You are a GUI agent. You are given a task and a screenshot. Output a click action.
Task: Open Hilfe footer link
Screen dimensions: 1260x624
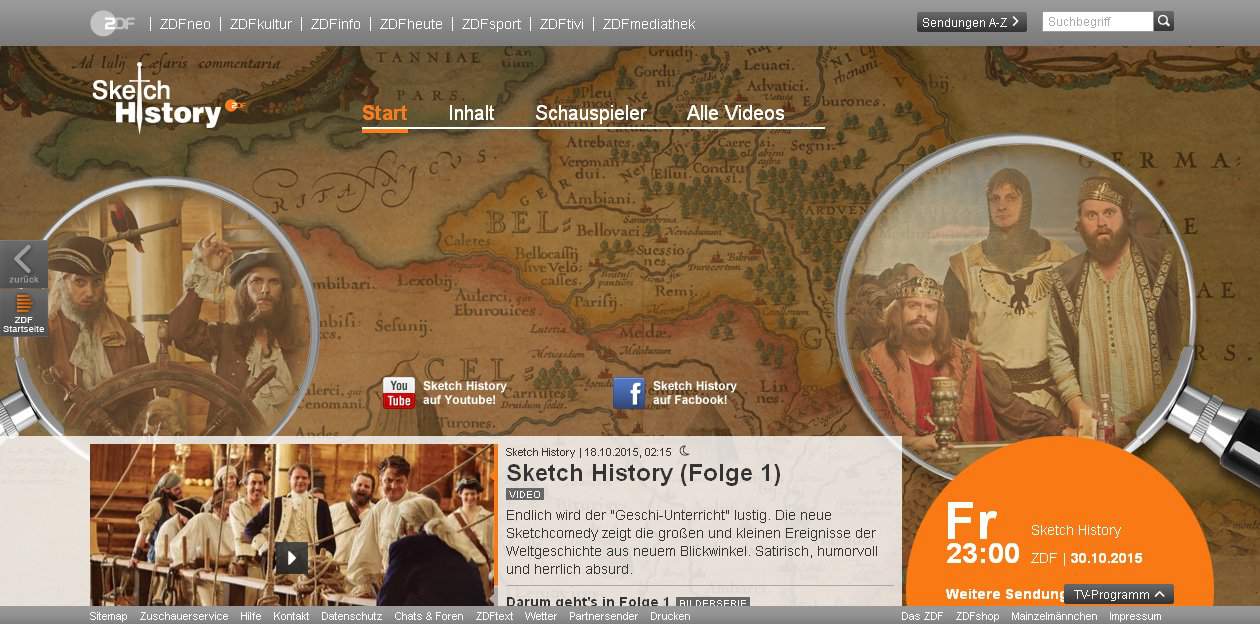[x=251, y=616]
